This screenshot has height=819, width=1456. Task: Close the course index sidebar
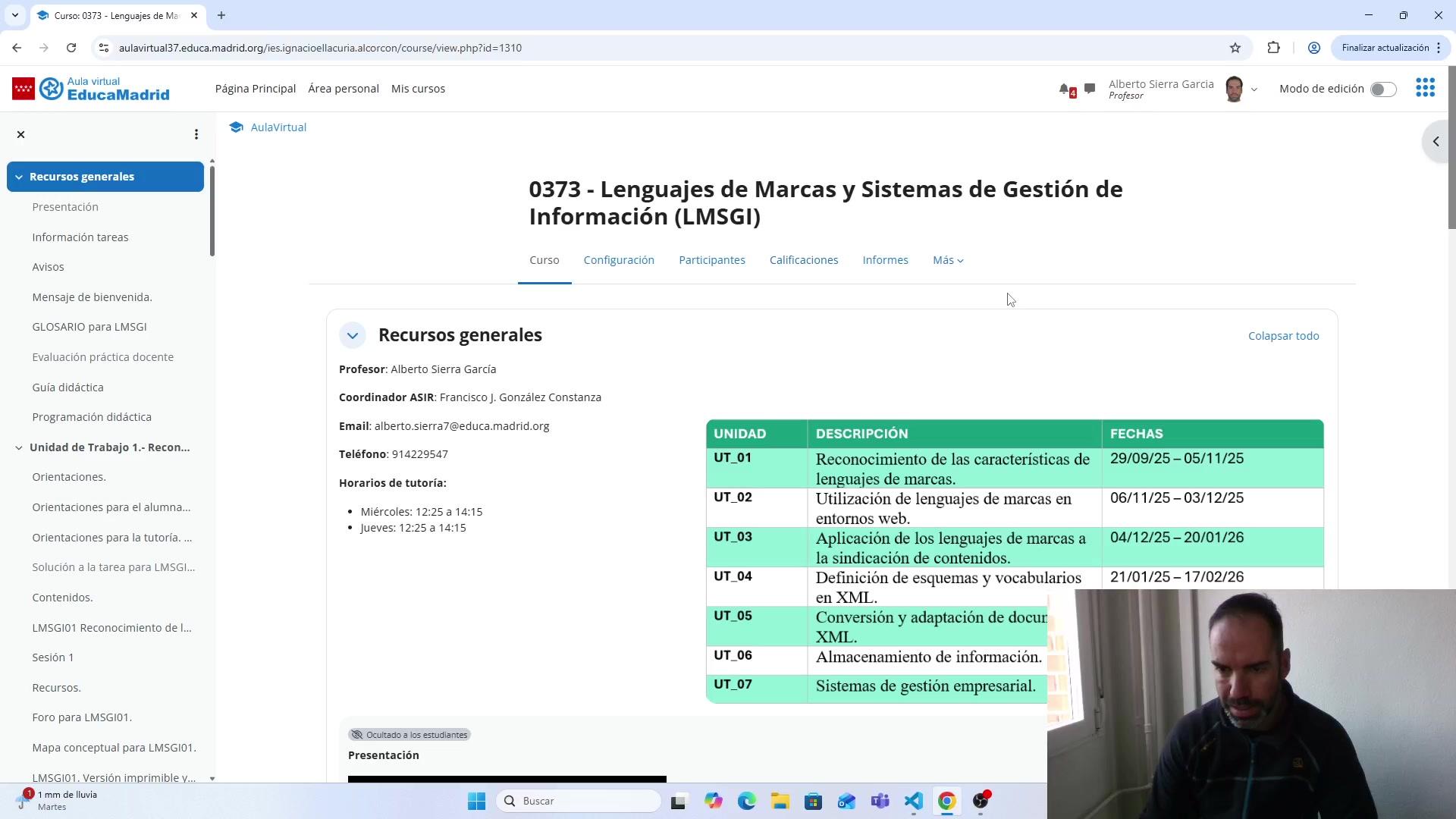21,134
